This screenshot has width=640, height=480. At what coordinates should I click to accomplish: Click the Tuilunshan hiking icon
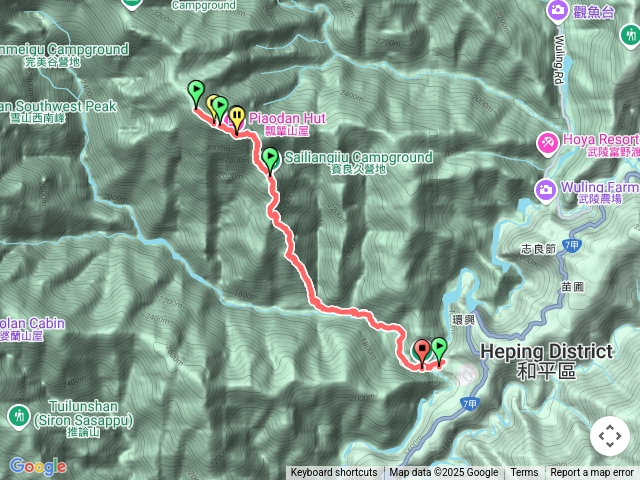[18, 418]
